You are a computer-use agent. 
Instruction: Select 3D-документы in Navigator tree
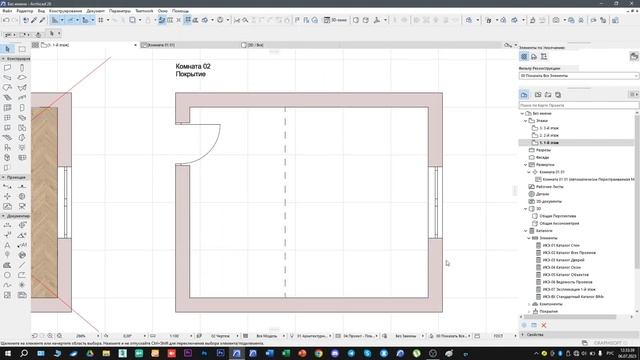(548, 201)
